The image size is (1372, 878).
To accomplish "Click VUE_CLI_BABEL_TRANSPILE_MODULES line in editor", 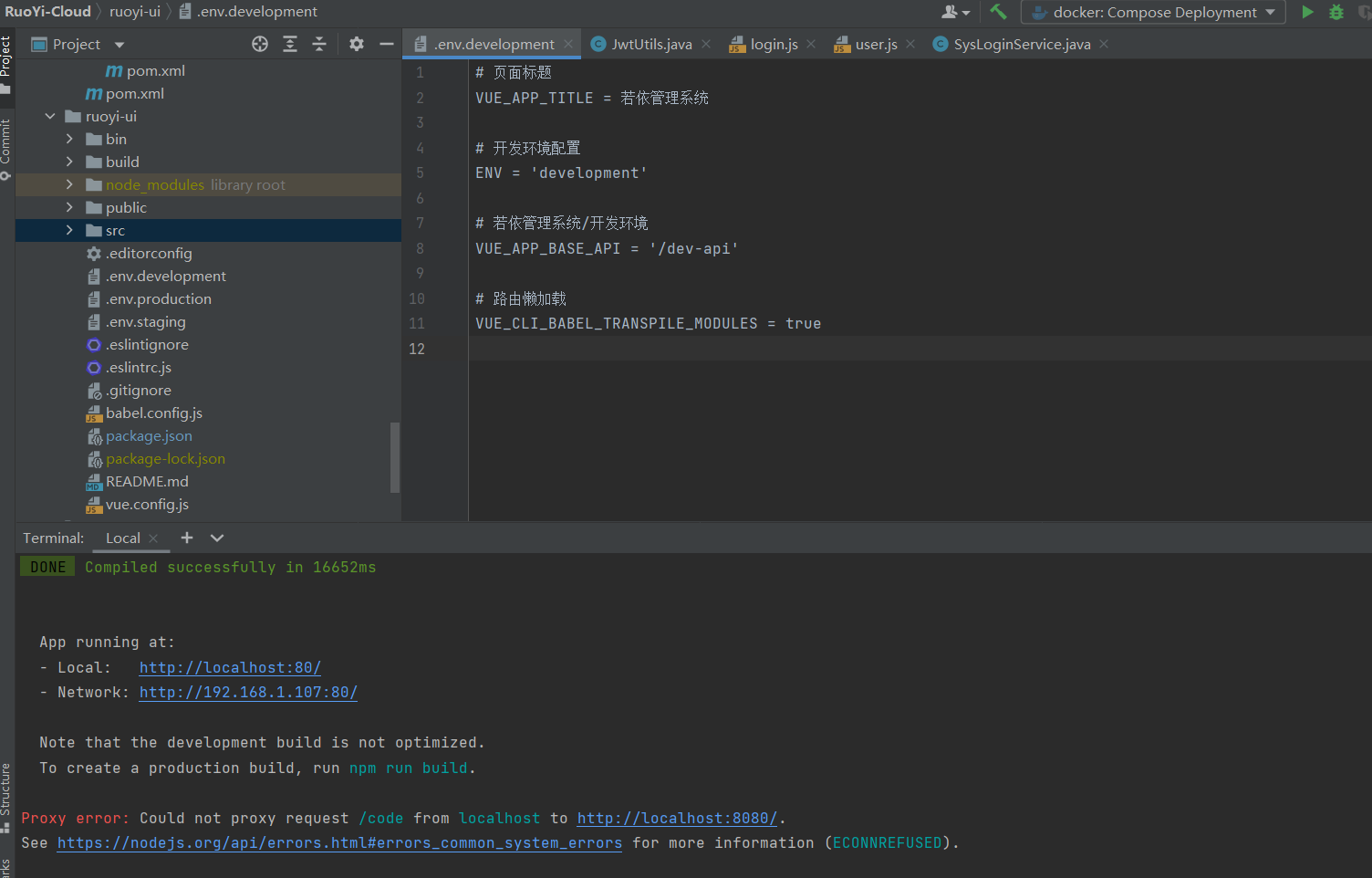I will pyautogui.click(x=648, y=323).
